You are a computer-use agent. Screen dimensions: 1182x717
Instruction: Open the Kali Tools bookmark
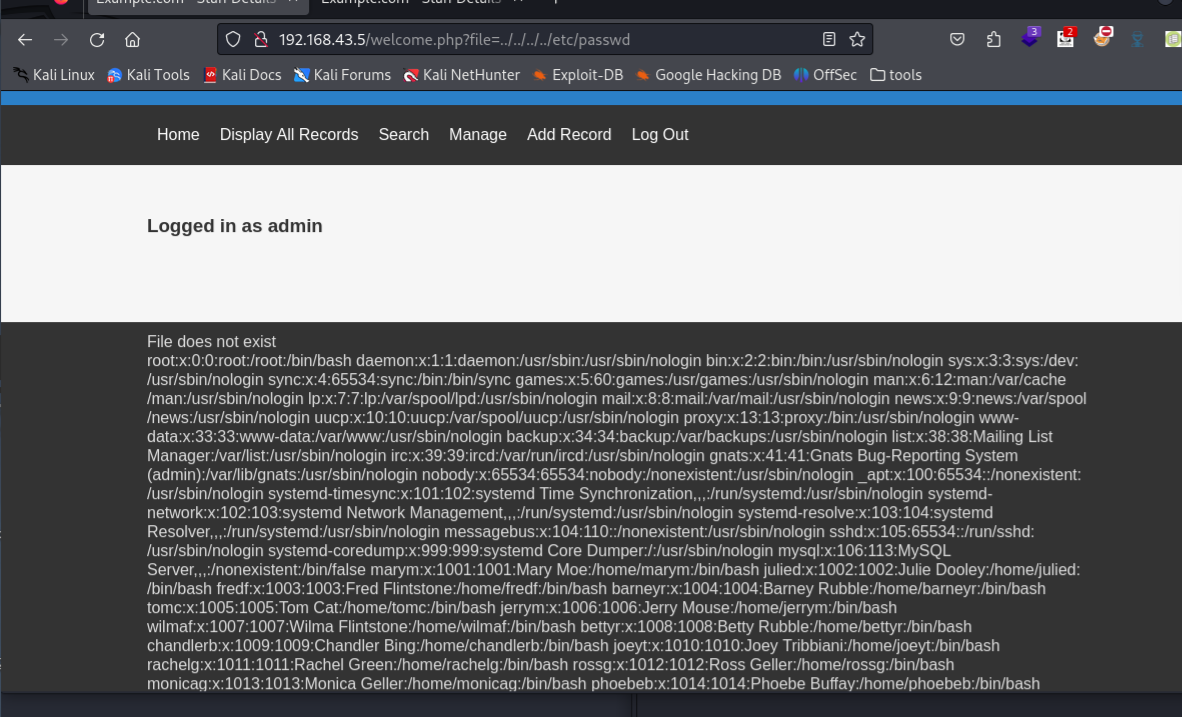pyautogui.click(x=148, y=75)
